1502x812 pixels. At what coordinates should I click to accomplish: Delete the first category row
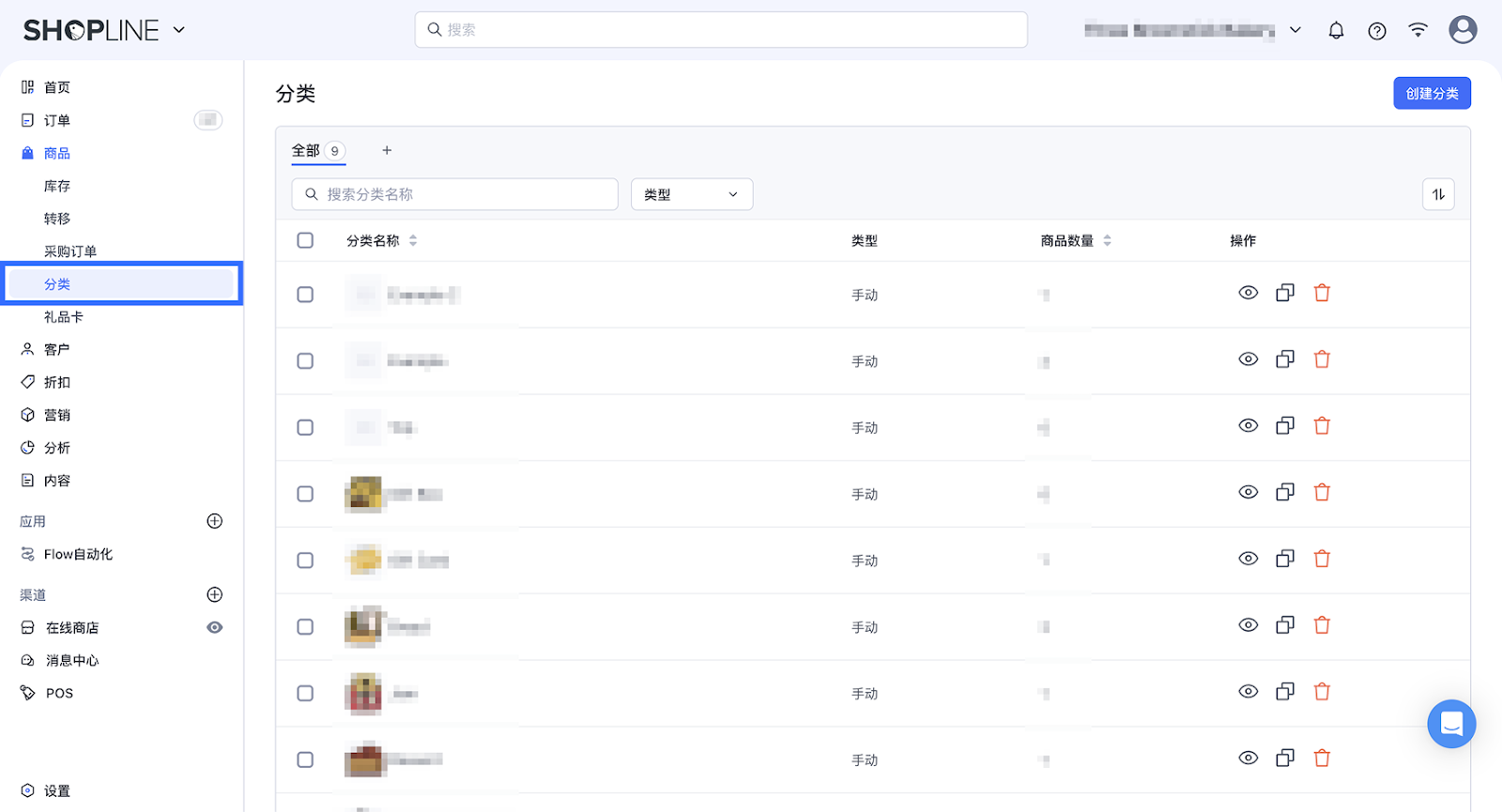(1322, 293)
